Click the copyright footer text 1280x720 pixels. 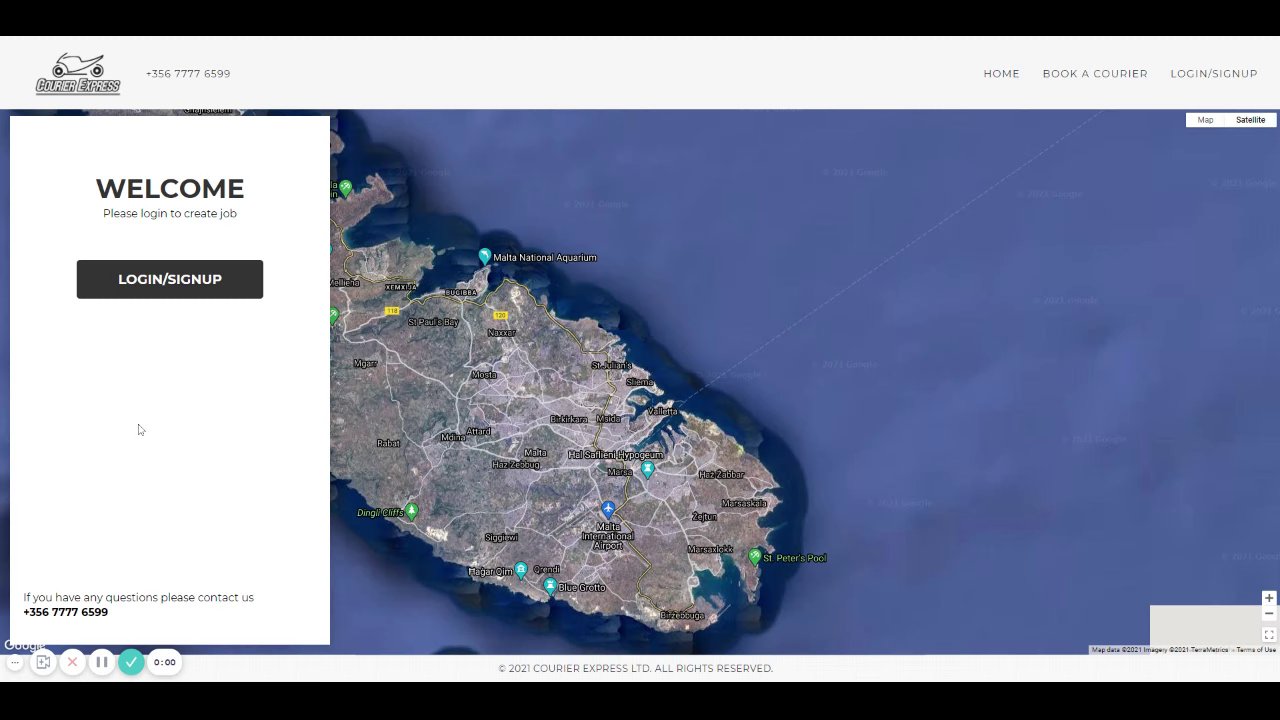click(x=636, y=668)
